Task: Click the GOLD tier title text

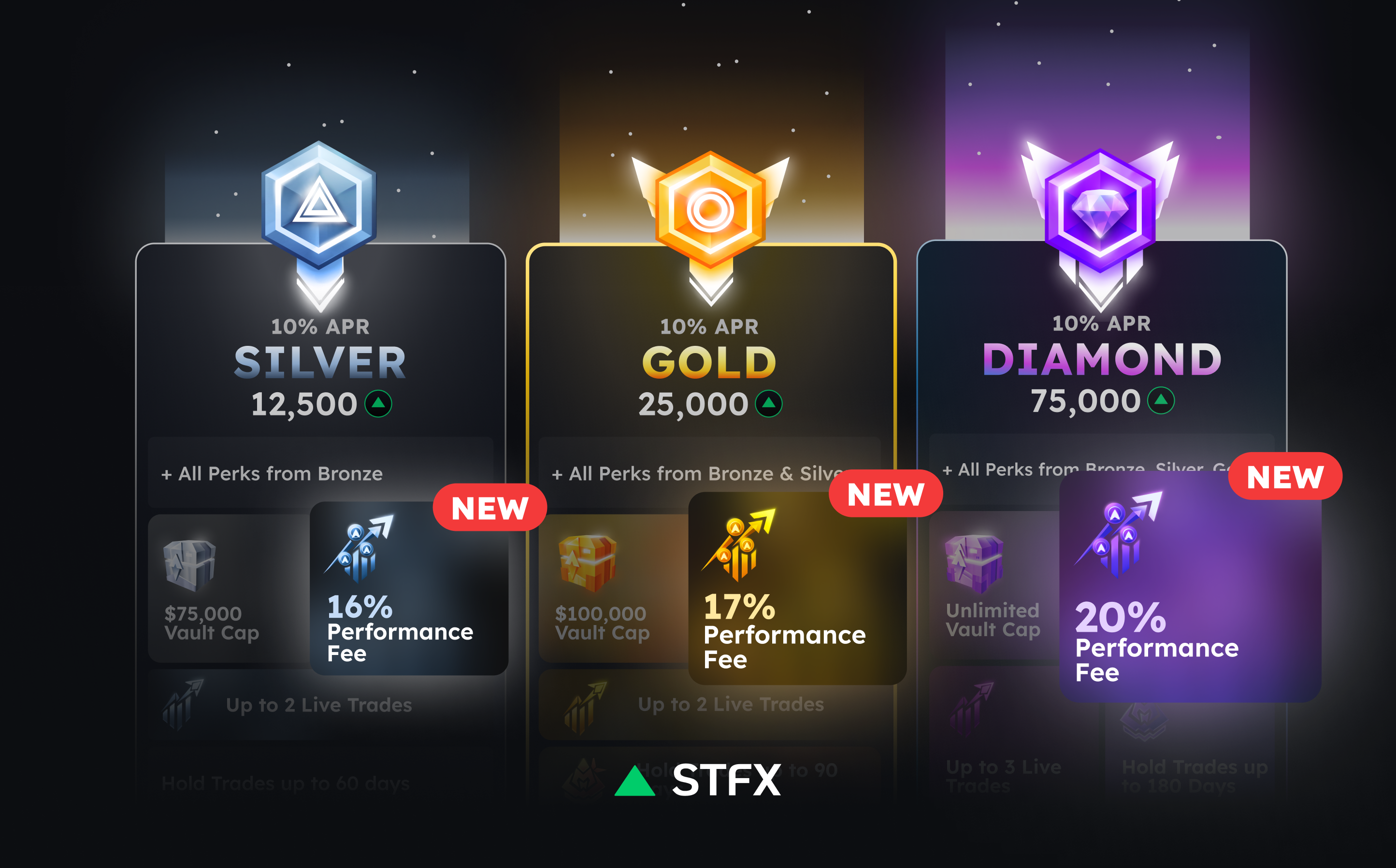Action: click(x=709, y=363)
